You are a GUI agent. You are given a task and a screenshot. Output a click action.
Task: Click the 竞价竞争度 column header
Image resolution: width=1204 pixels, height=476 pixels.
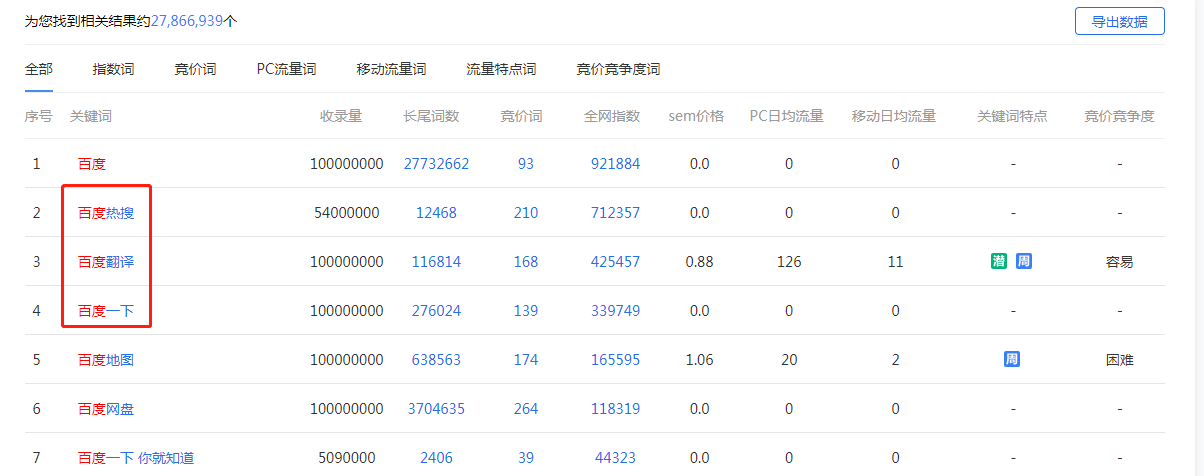(1120, 116)
